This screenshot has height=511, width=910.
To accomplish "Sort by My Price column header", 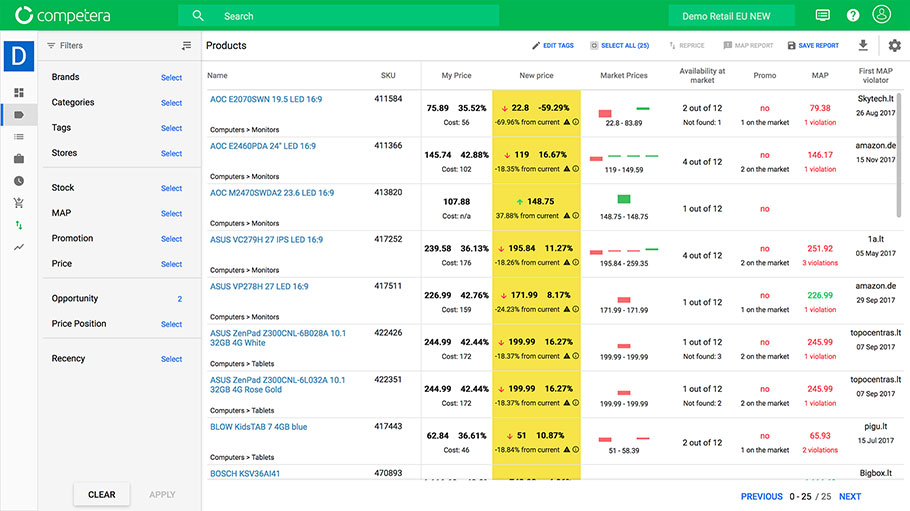I will (x=456, y=75).
